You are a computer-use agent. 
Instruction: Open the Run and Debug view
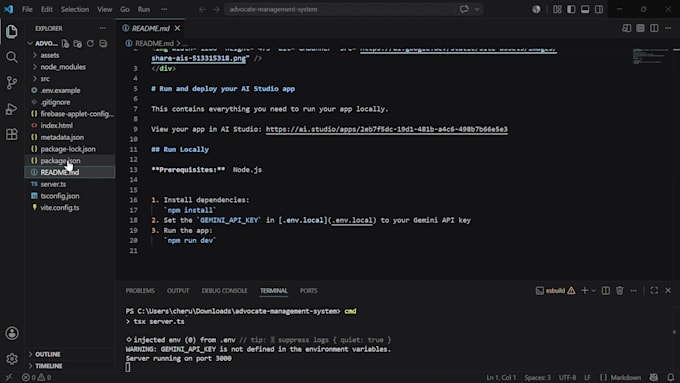coord(12,108)
